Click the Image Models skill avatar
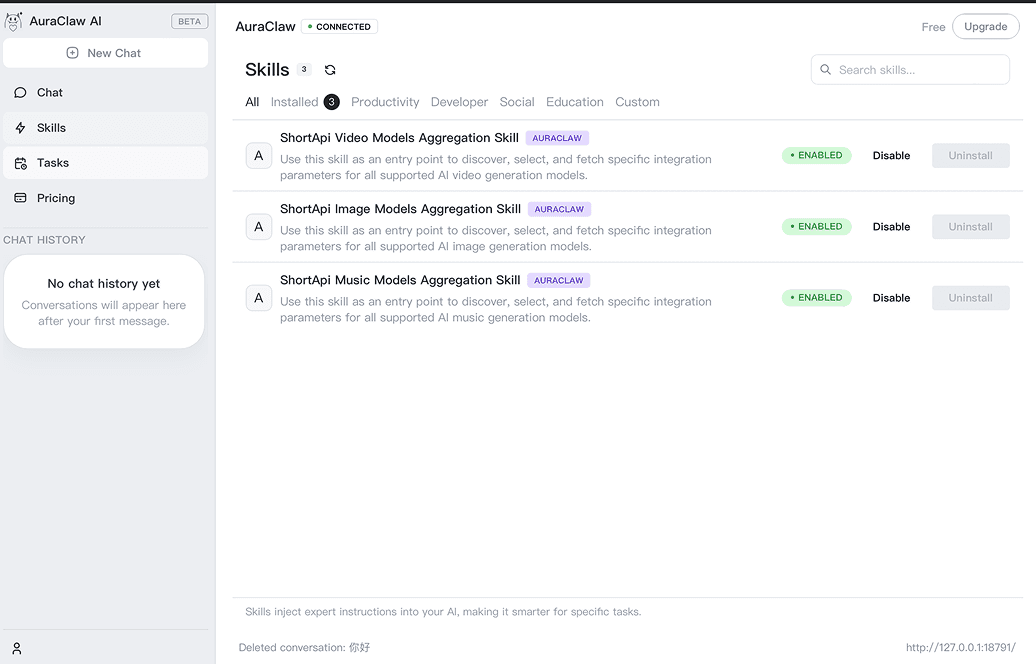 point(259,227)
